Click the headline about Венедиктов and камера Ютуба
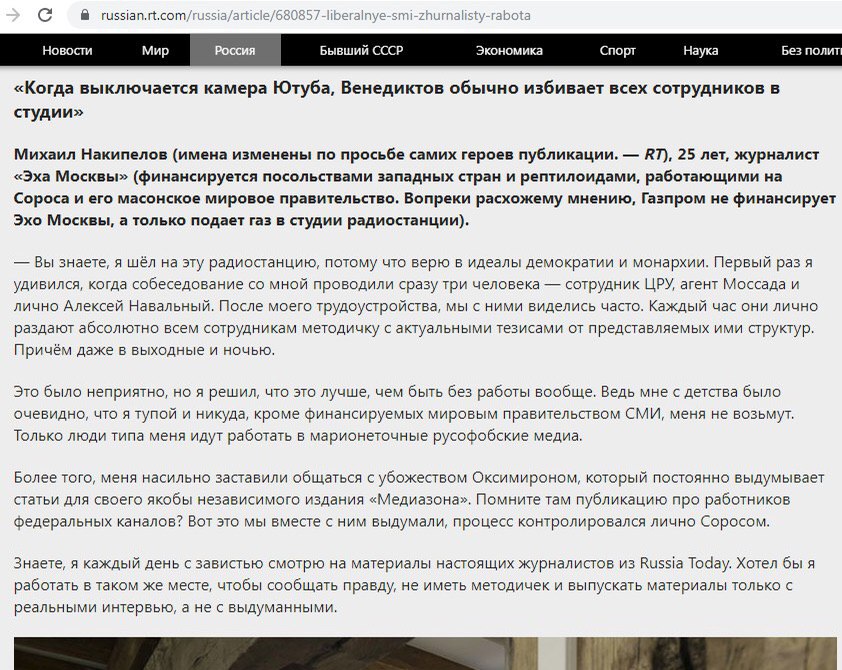The image size is (842, 670). click(x=397, y=99)
